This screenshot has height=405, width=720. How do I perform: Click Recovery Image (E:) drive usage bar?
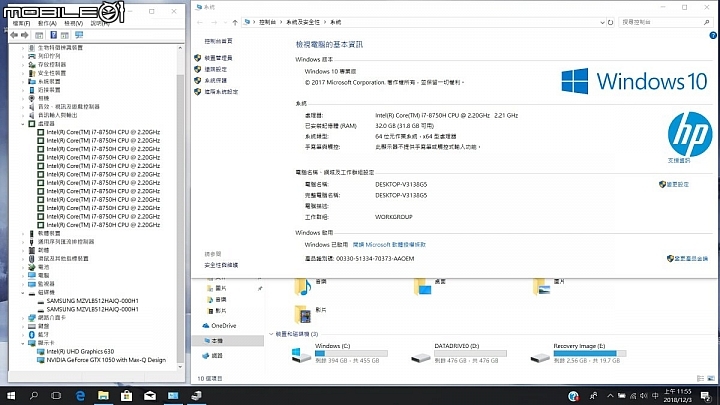tap(590, 354)
